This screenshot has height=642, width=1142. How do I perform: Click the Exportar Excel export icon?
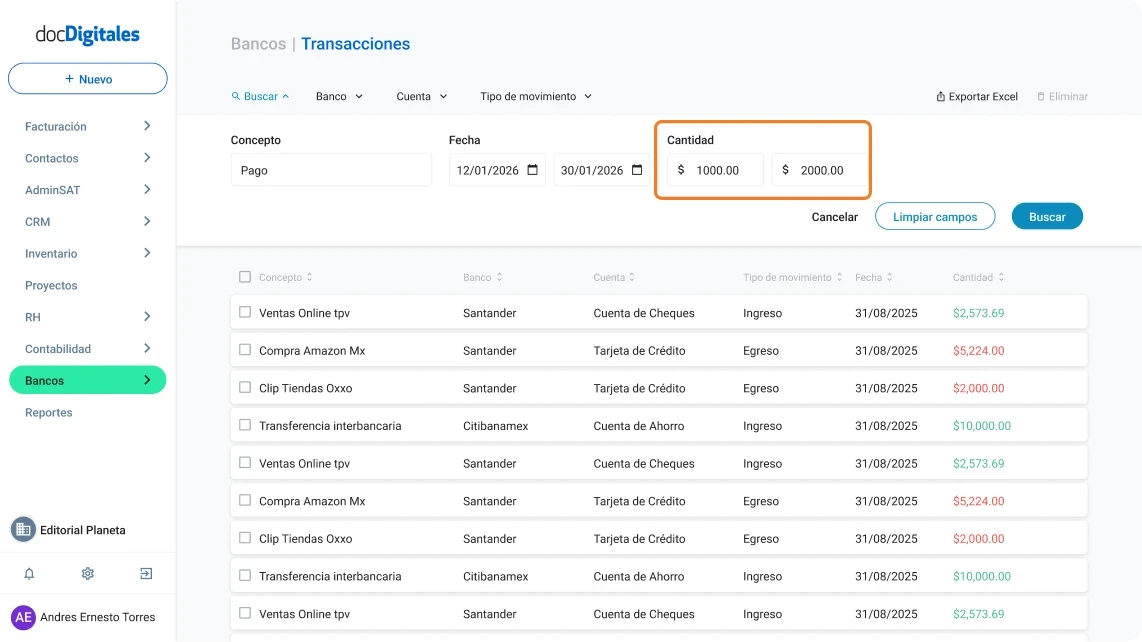coord(938,96)
